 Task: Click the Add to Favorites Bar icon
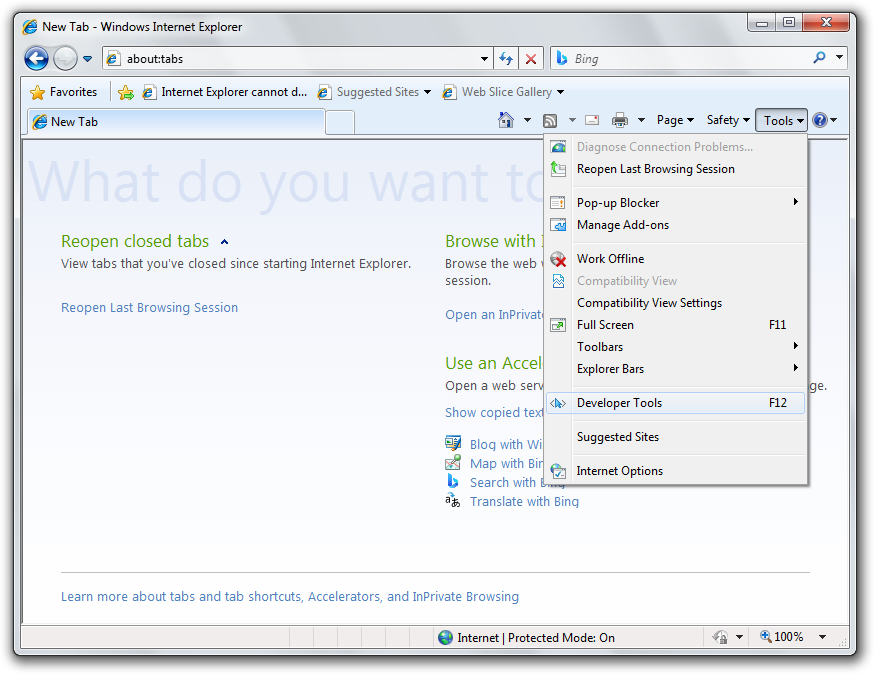[x=126, y=92]
